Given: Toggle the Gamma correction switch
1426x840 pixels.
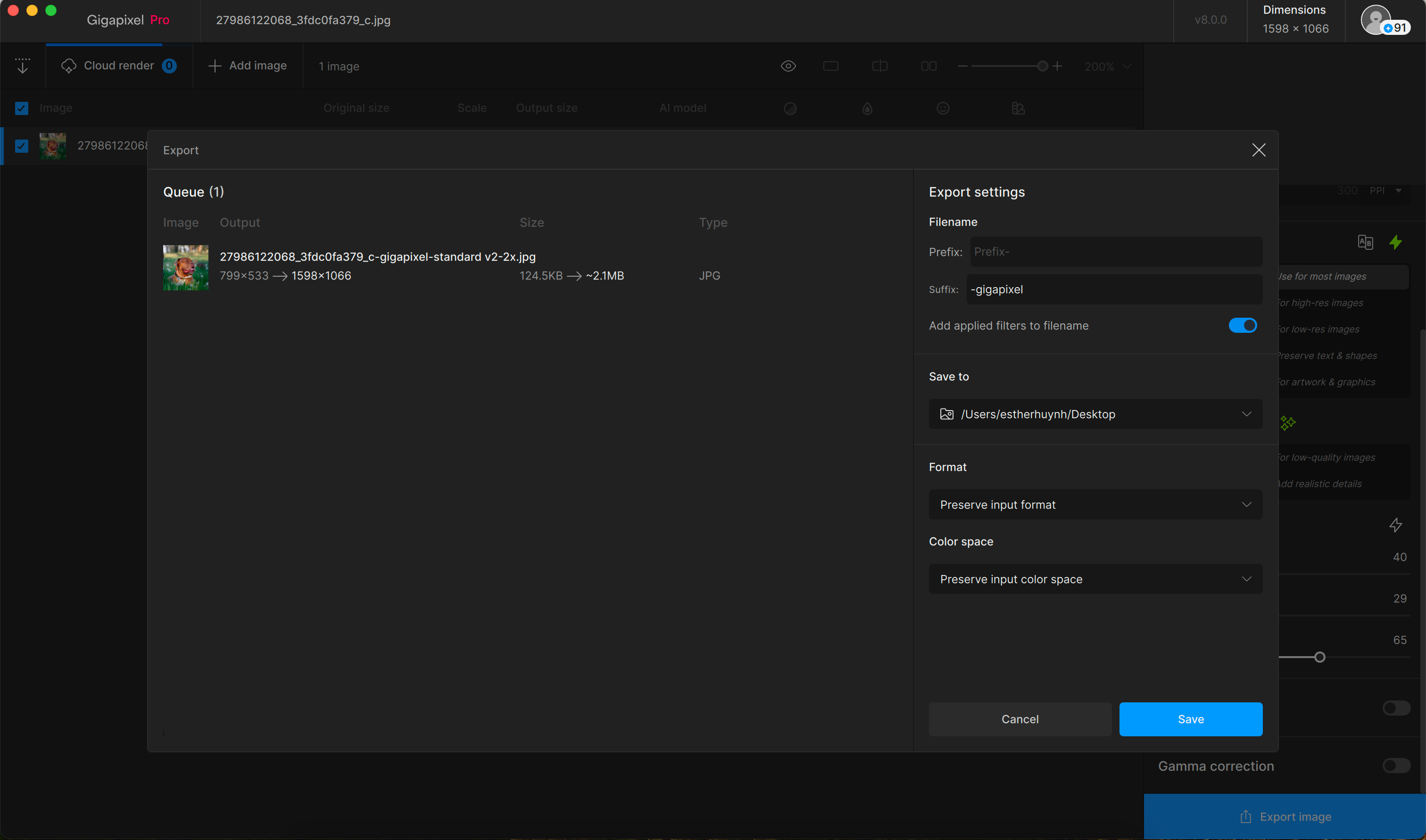Looking at the screenshot, I should click(x=1396, y=765).
